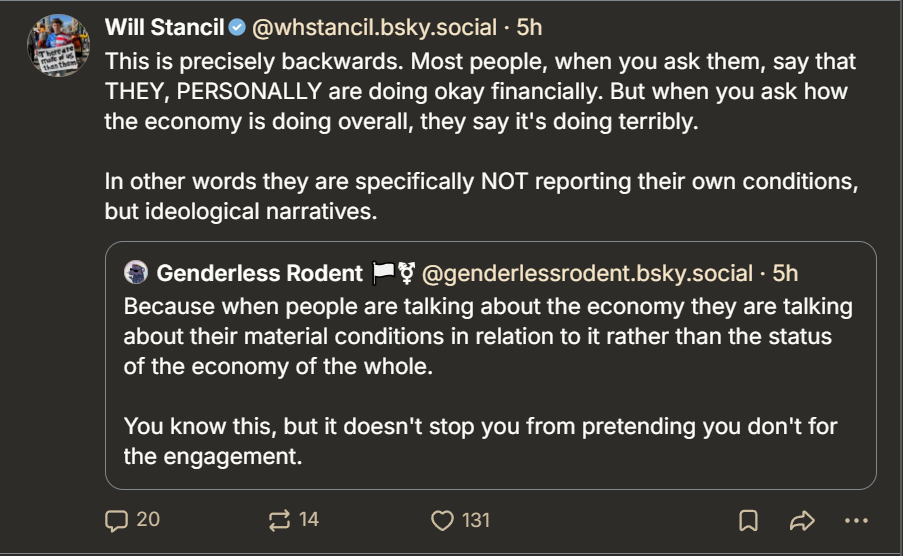The height and width of the screenshot is (556, 903).
Task: Click the reply speech bubble icon
Action: [x=117, y=520]
